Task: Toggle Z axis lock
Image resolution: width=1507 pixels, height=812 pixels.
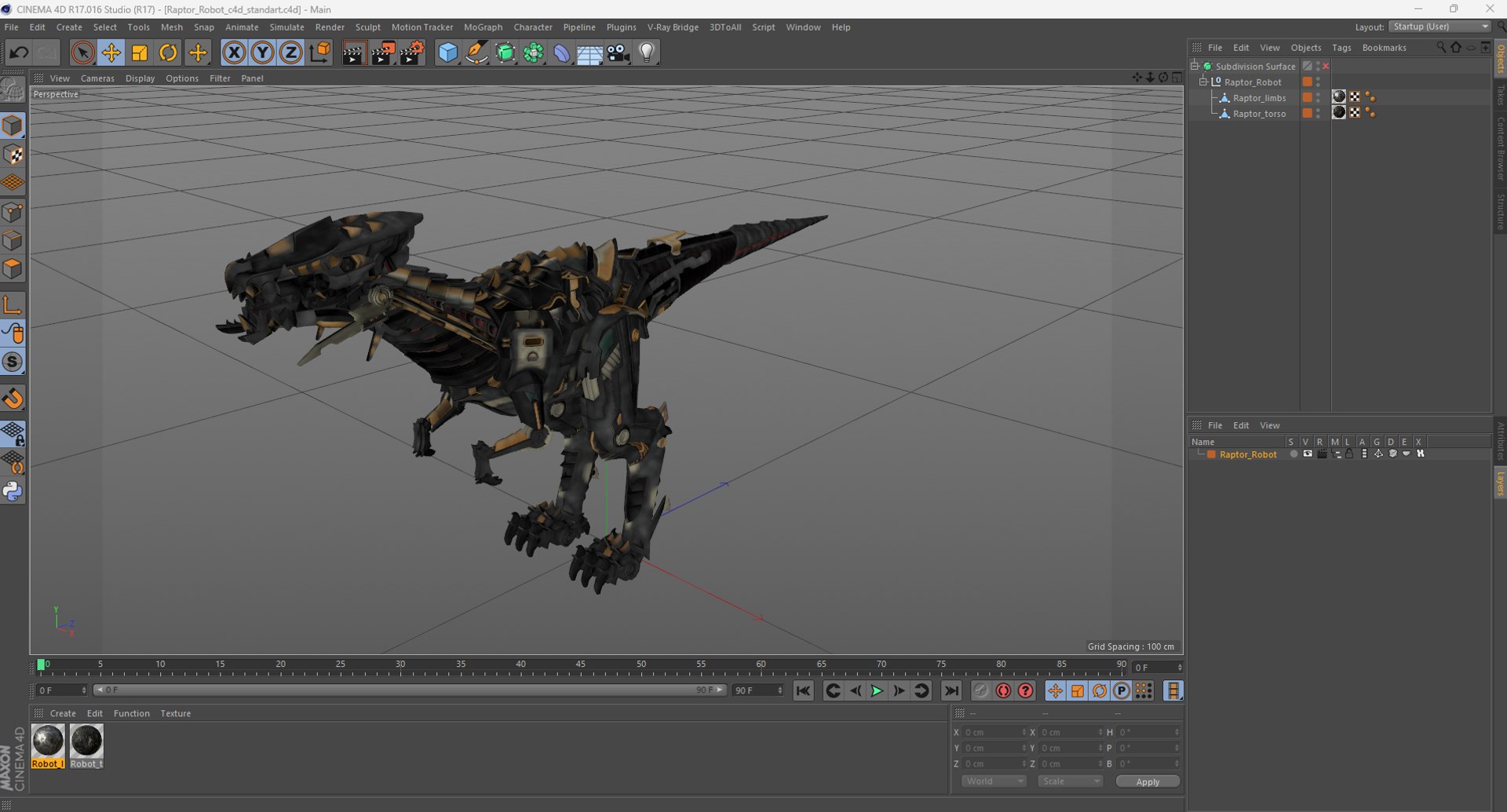Action: (x=290, y=53)
